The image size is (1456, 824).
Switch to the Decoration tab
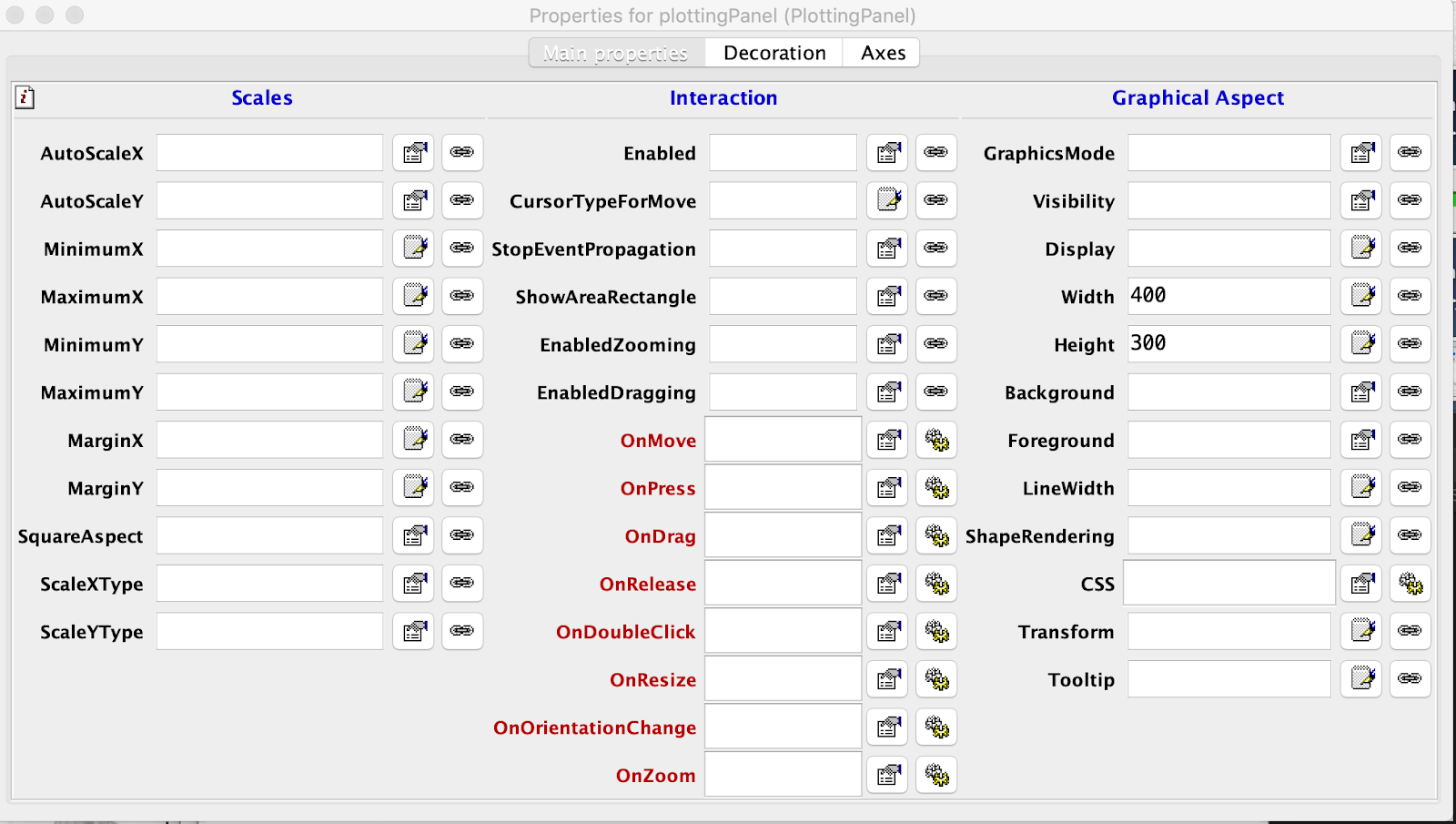click(x=774, y=53)
